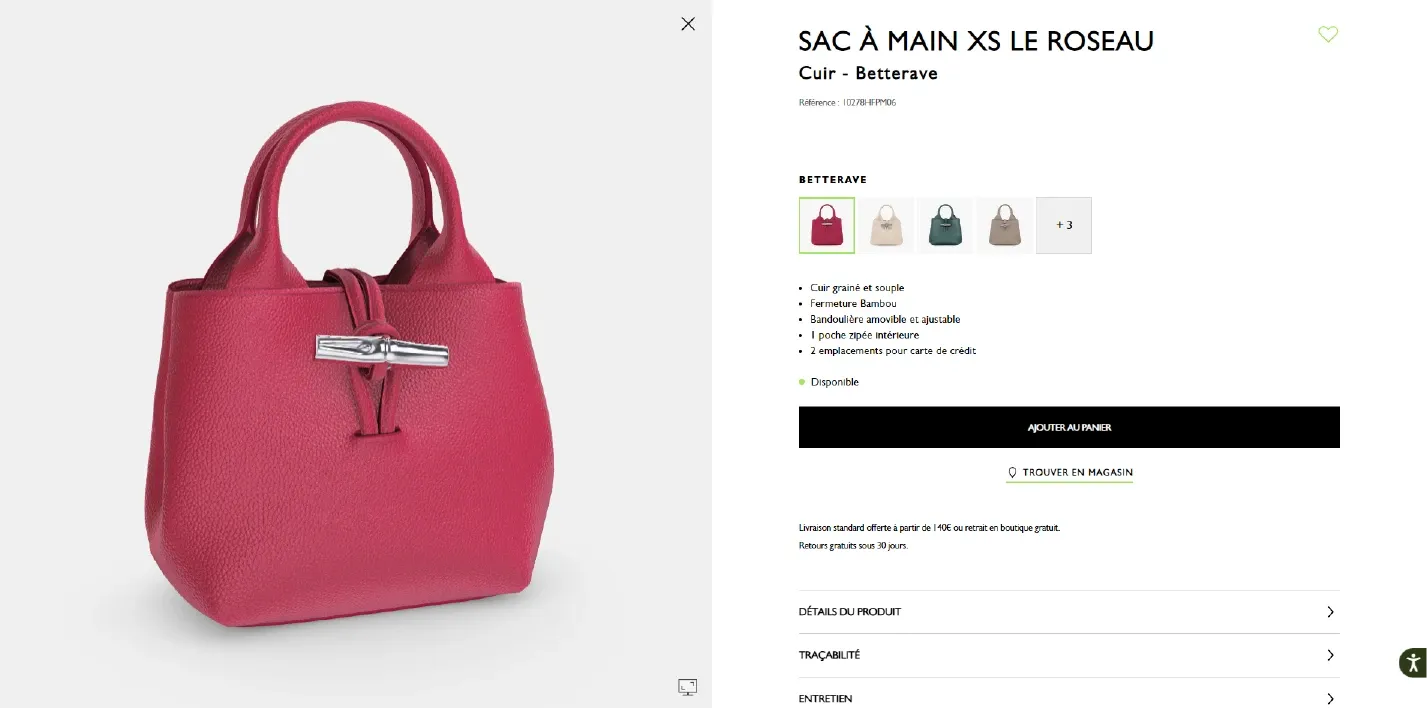Toggle the wishlist heart for this bag
This screenshot has height=708, width=1427.
(1328, 33)
